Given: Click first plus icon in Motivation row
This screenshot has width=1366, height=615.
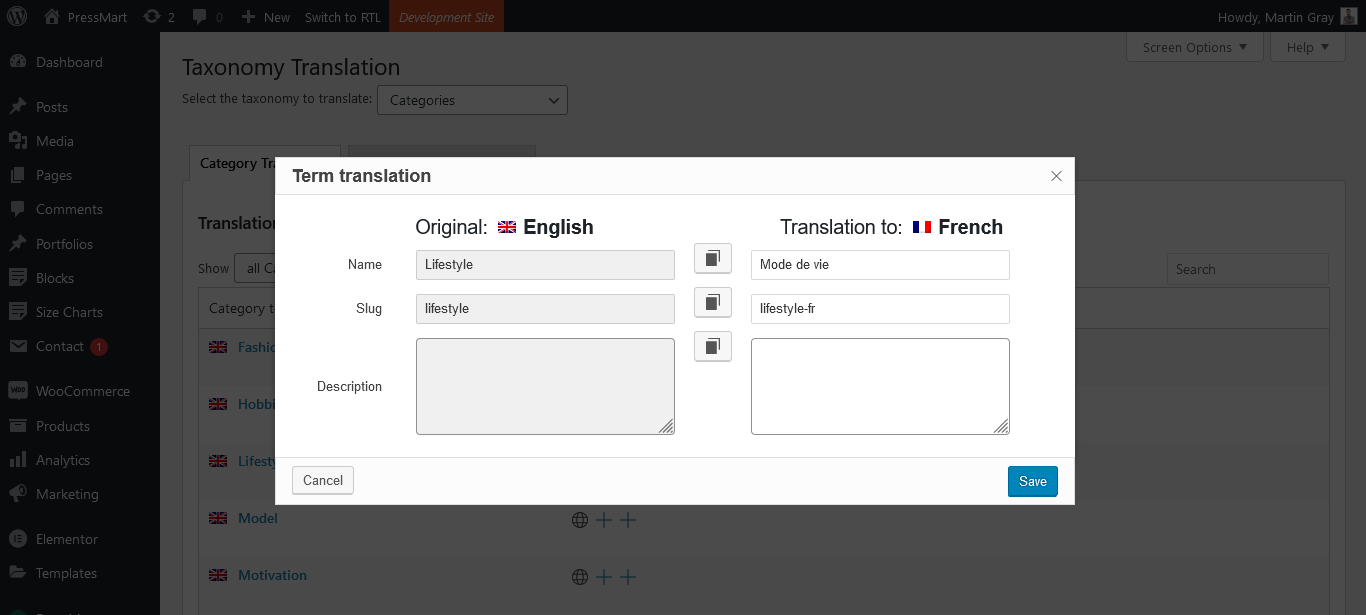Looking at the screenshot, I should tap(604, 577).
